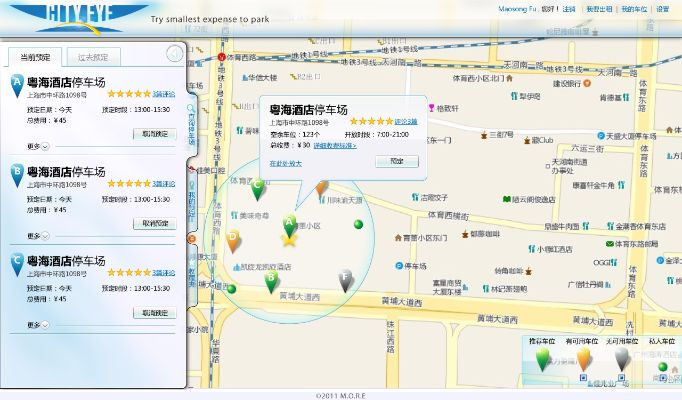
Task: Click the green recommended-spot pin in legend
Action: coord(542,360)
